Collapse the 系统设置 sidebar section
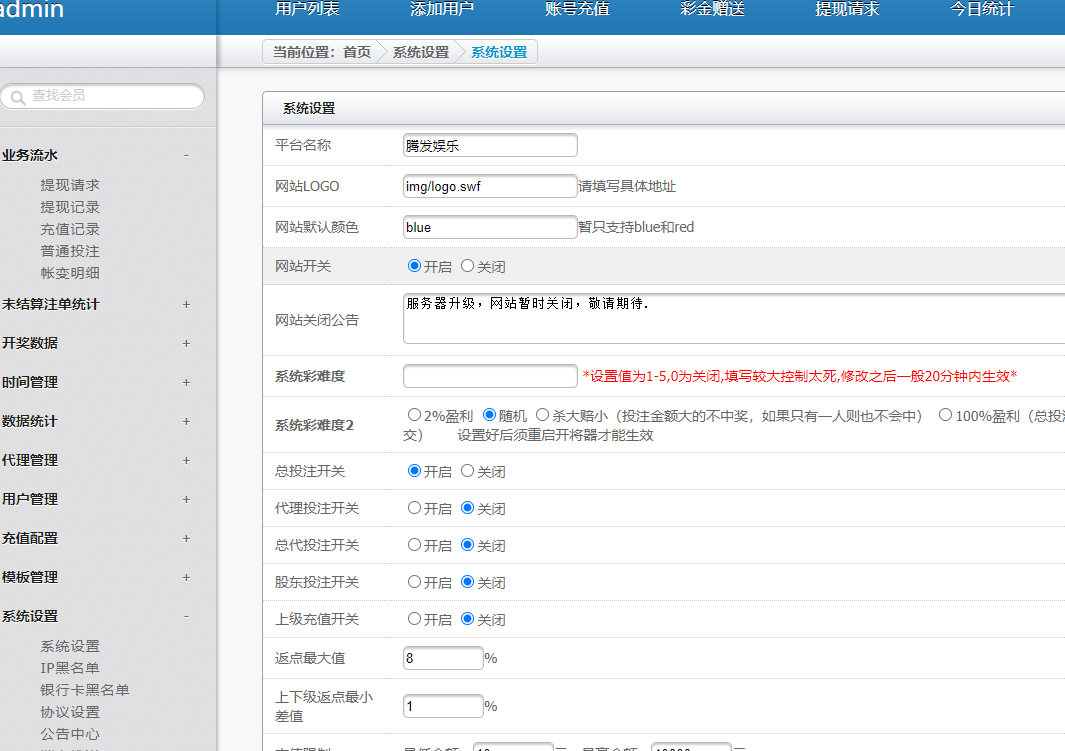The image size is (1065, 751). click(185, 617)
